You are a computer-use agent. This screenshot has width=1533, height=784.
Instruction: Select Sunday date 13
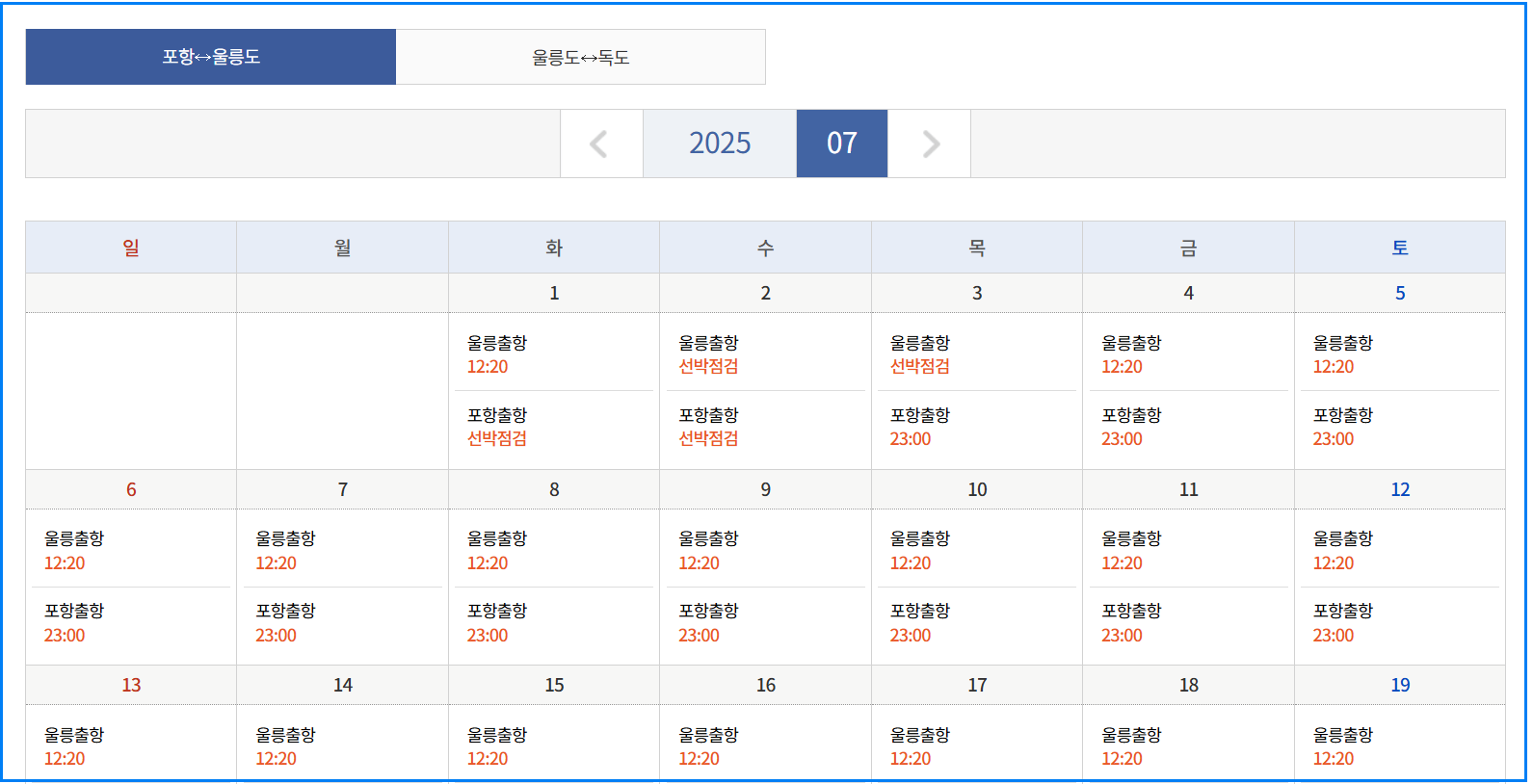131,685
